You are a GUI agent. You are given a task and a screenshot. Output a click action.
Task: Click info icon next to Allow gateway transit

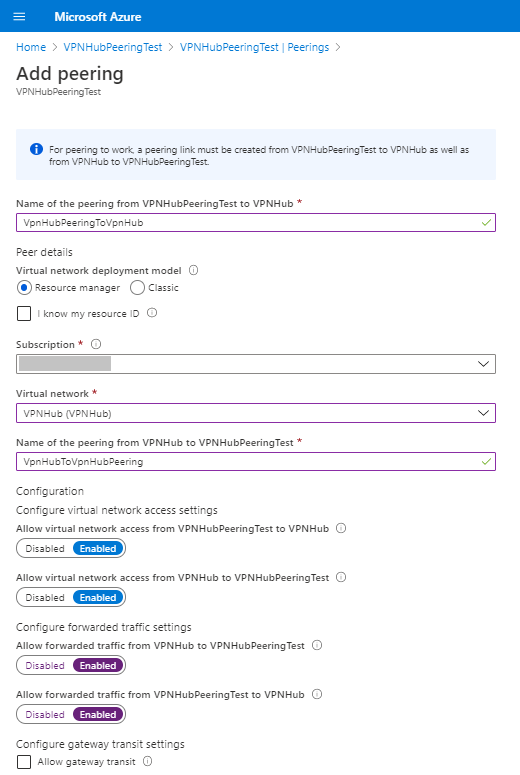point(147,761)
